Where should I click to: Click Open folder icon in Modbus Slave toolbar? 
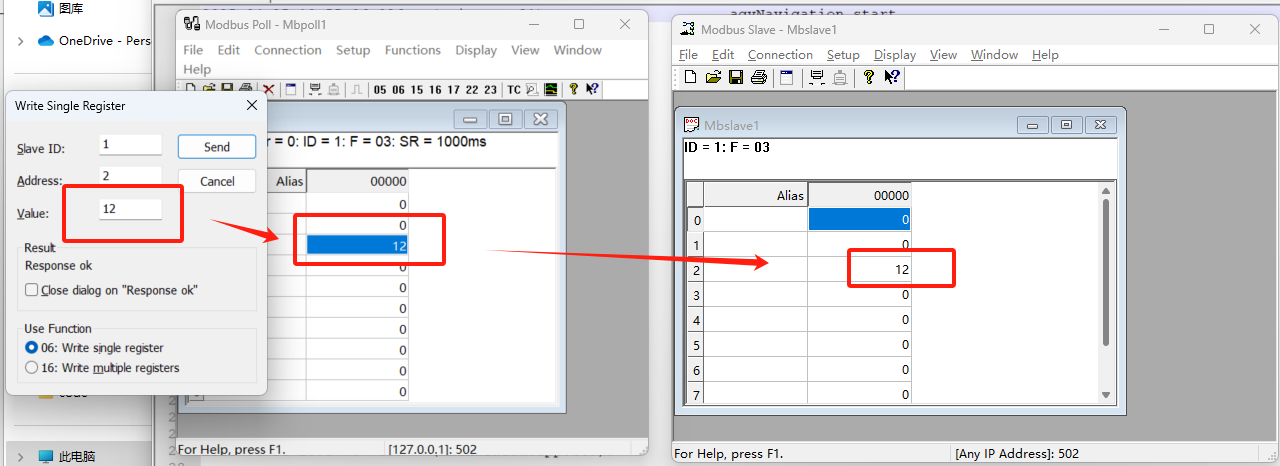click(713, 77)
